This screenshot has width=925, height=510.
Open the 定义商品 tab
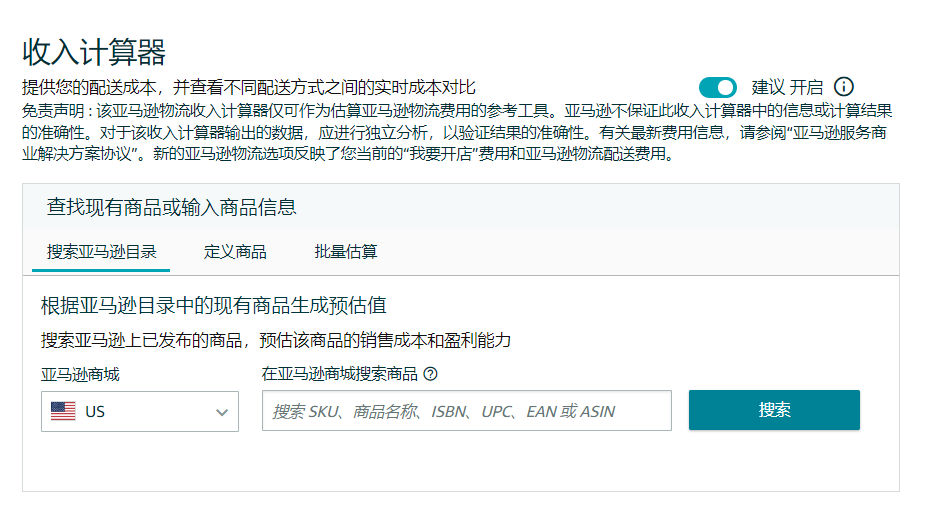[235, 251]
